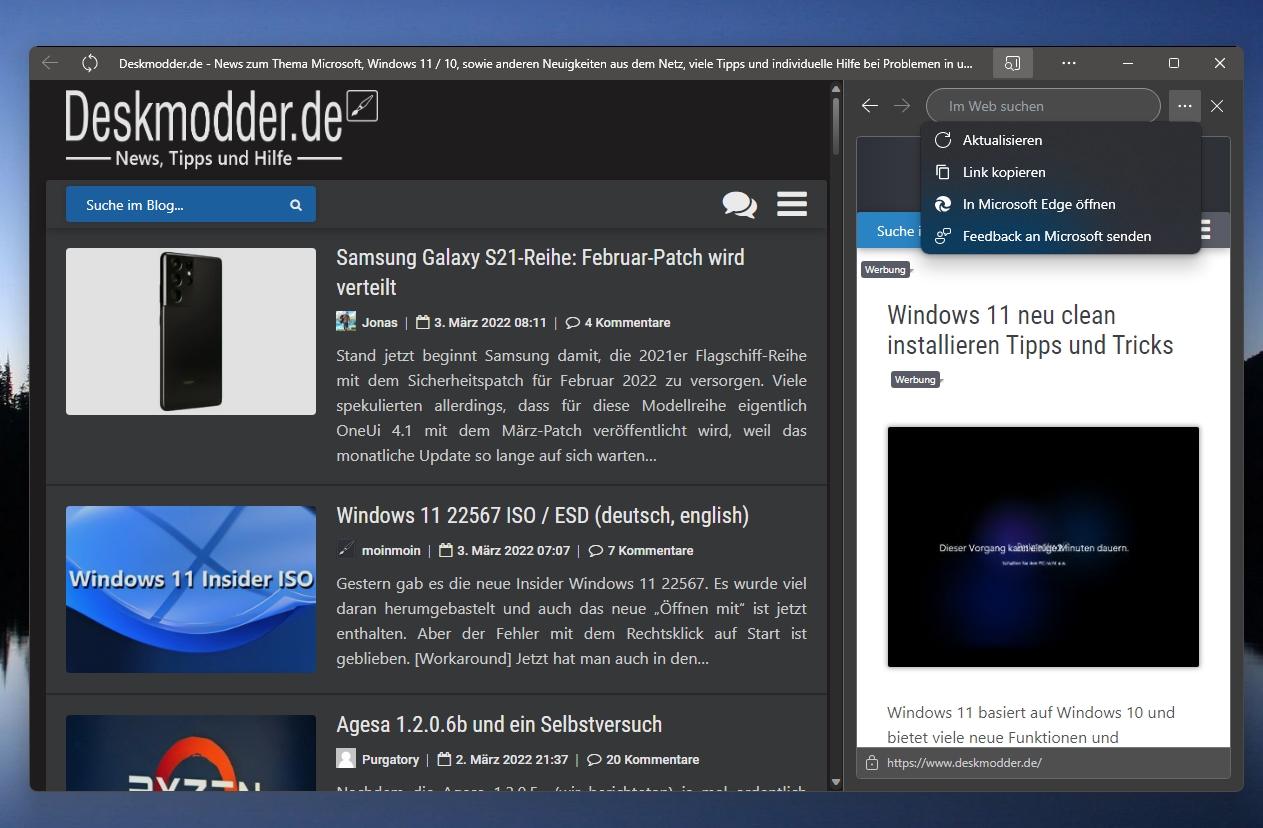This screenshot has height=828, width=1263.
Task: Click the back arrow in the app title bar
Action: point(50,63)
